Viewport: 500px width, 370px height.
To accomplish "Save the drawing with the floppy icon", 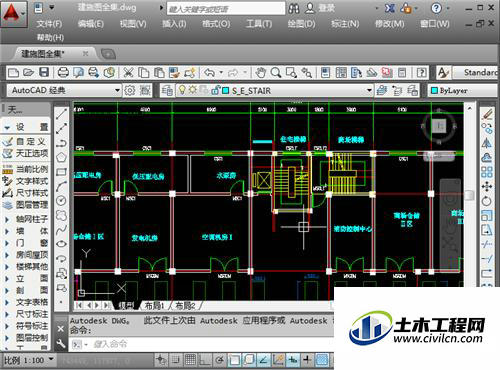I will pyautogui.click(x=44, y=72).
